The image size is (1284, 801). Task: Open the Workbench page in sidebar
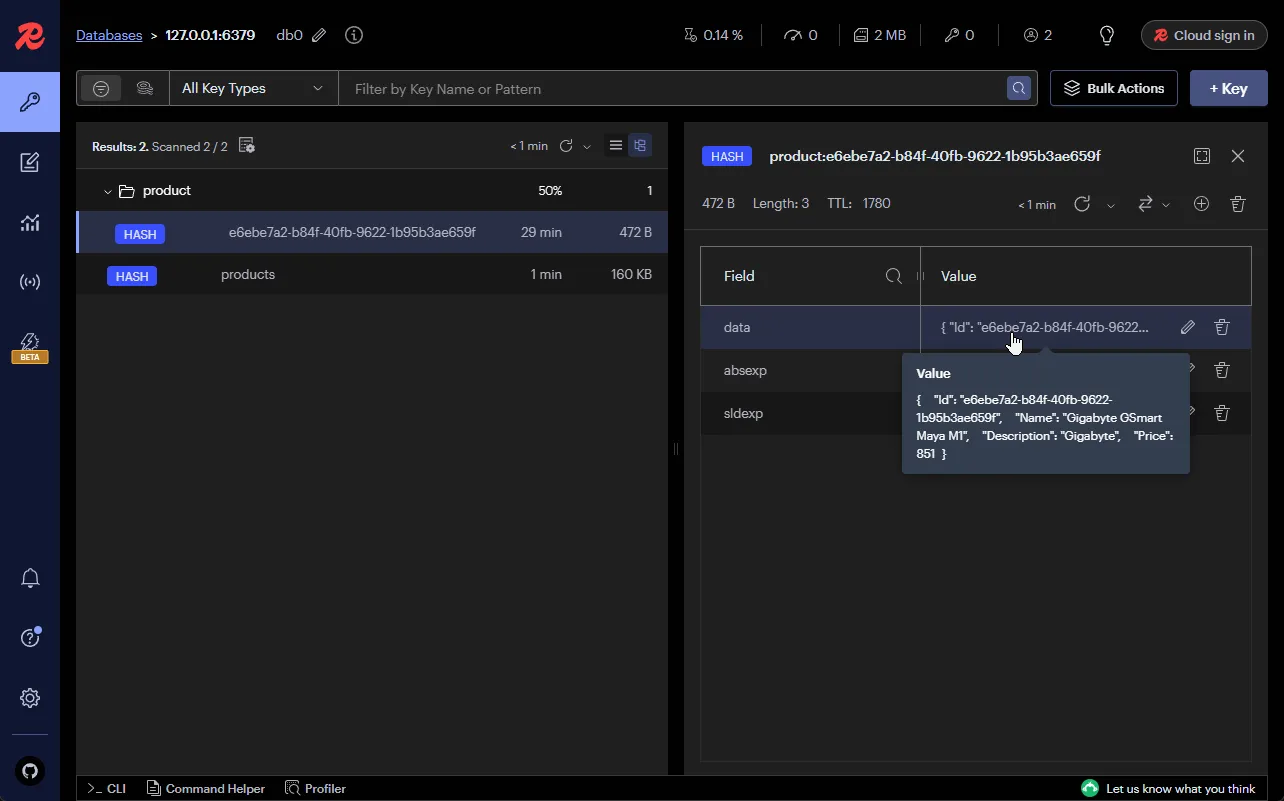[30, 162]
